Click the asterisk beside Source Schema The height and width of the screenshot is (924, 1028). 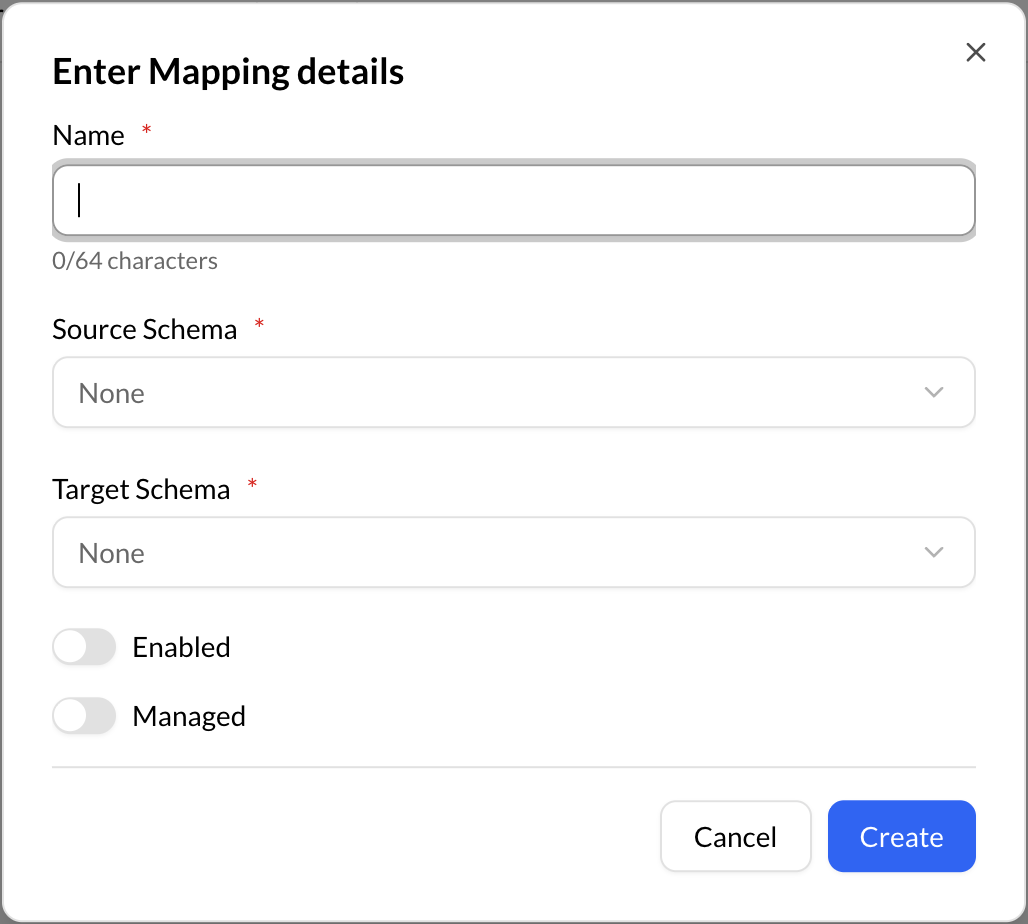pyautogui.click(x=259, y=323)
